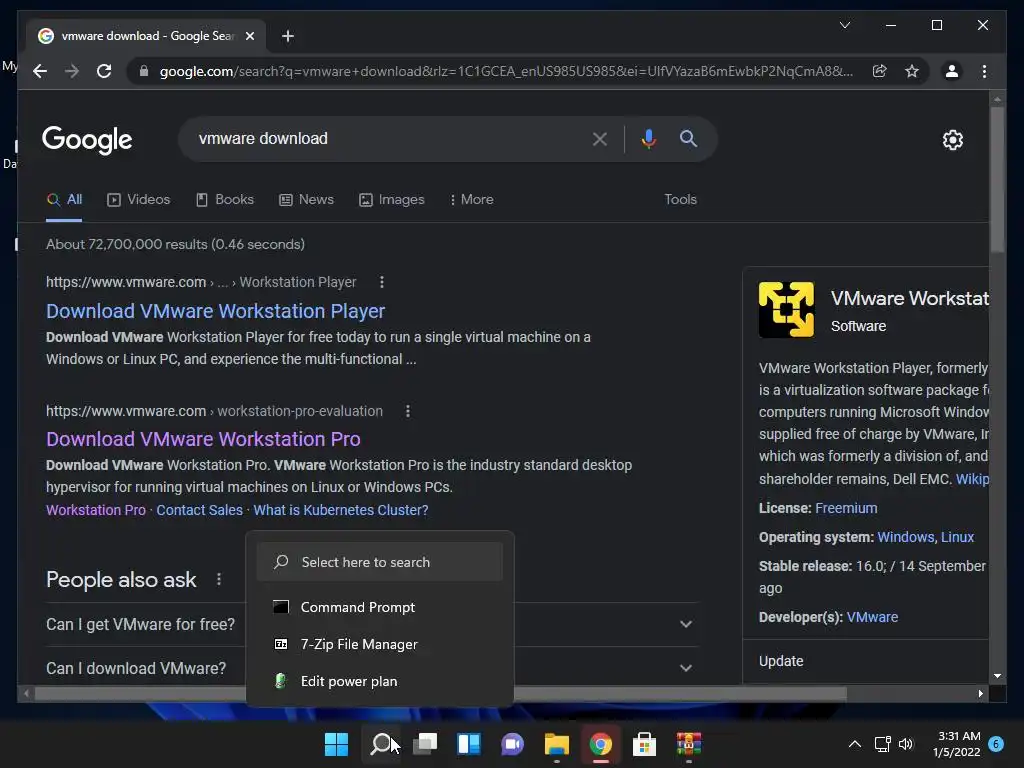Click the horizontal scrollbar right arrow
The image size is (1024, 768).
pyautogui.click(x=981, y=694)
